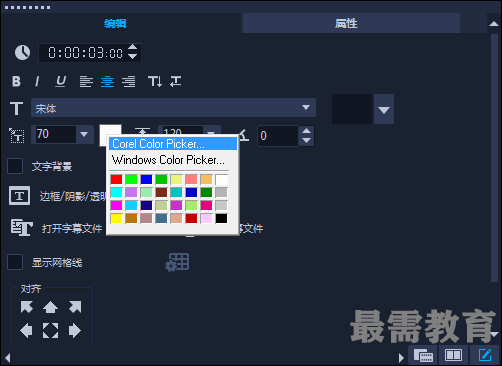Toggle bold text formatting
This screenshot has width=502, height=366.
point(16,81)
